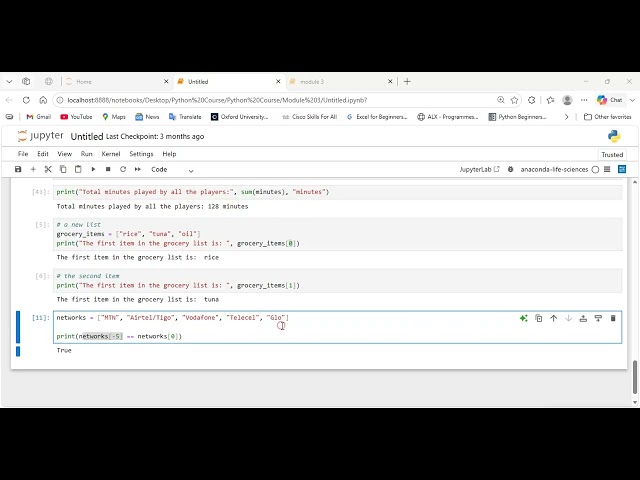Click the kernel status circle indicator
Image resolution: width=640 pixels, height=480 pixels.
coord(595,169)
